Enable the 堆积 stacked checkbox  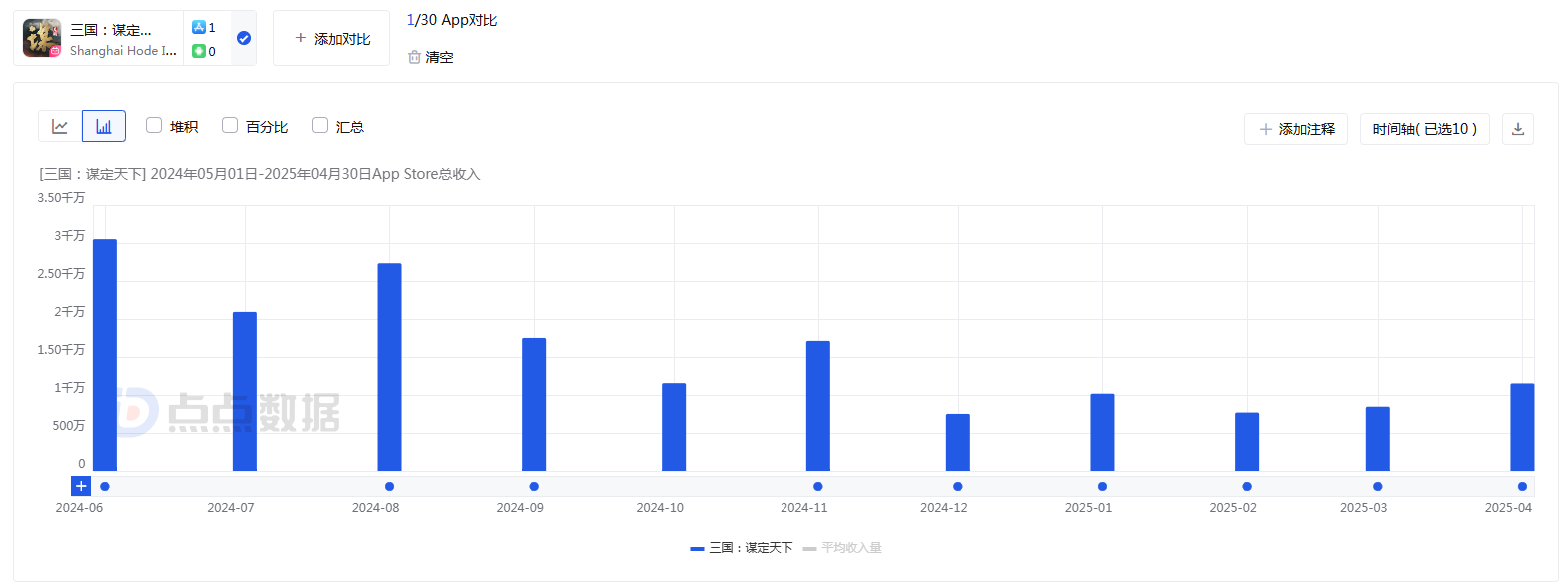click(154, 126)
